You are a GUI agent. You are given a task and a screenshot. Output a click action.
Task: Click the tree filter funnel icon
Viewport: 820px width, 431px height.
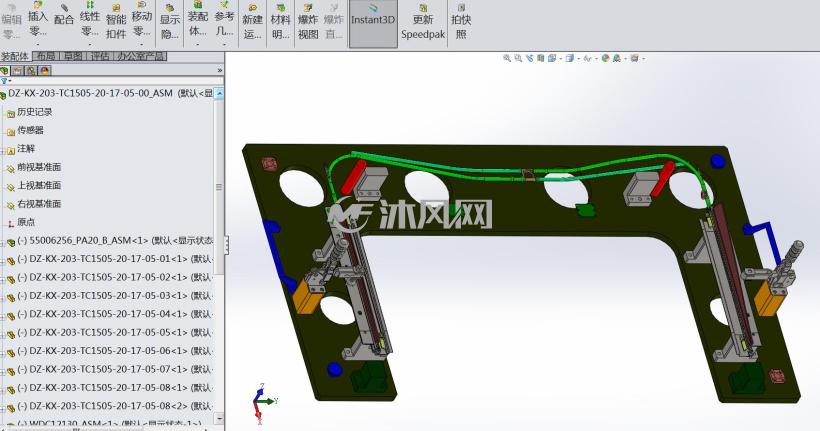click(x=5, y=81)
